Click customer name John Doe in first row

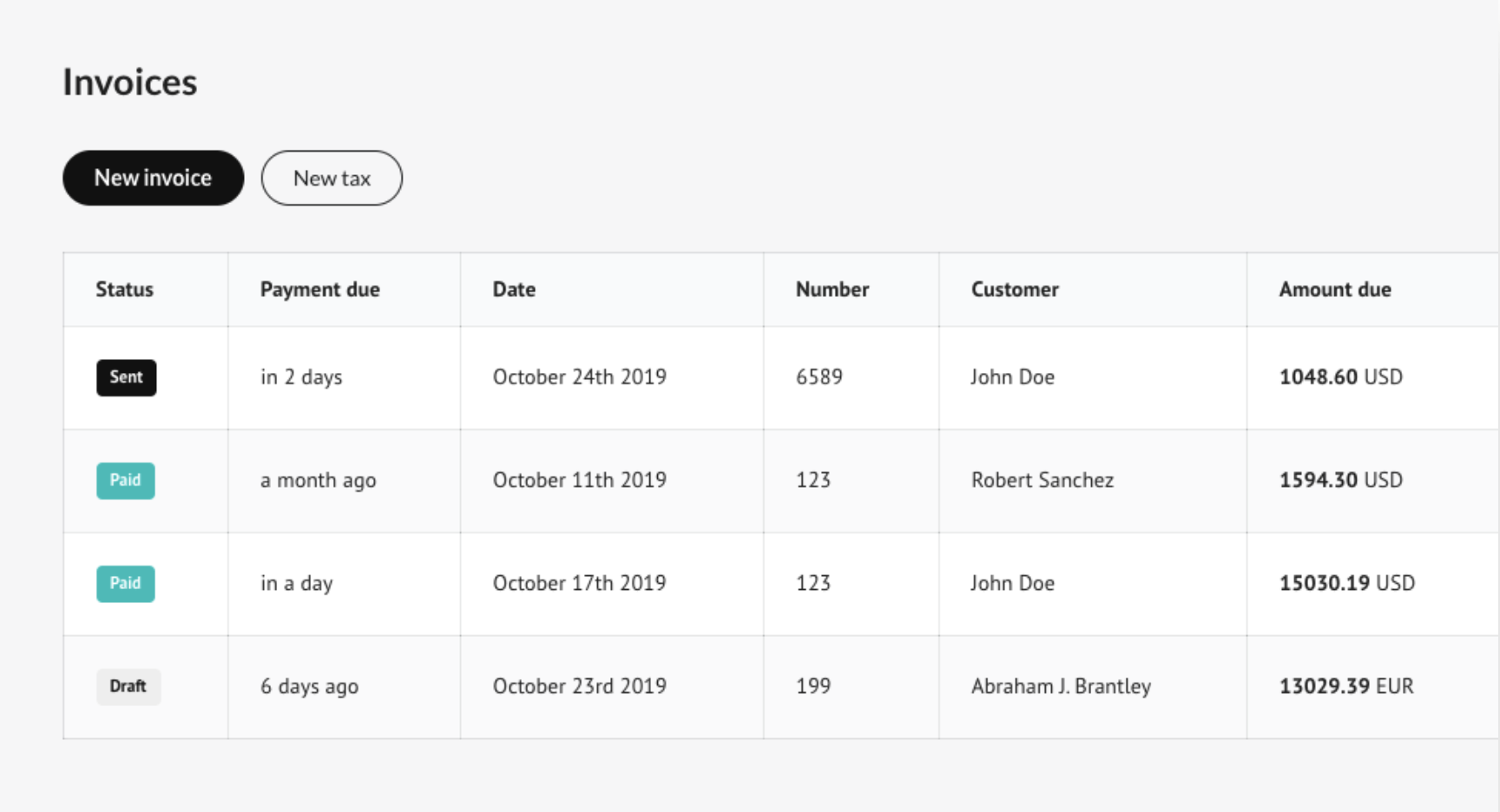pos(1012,377)
